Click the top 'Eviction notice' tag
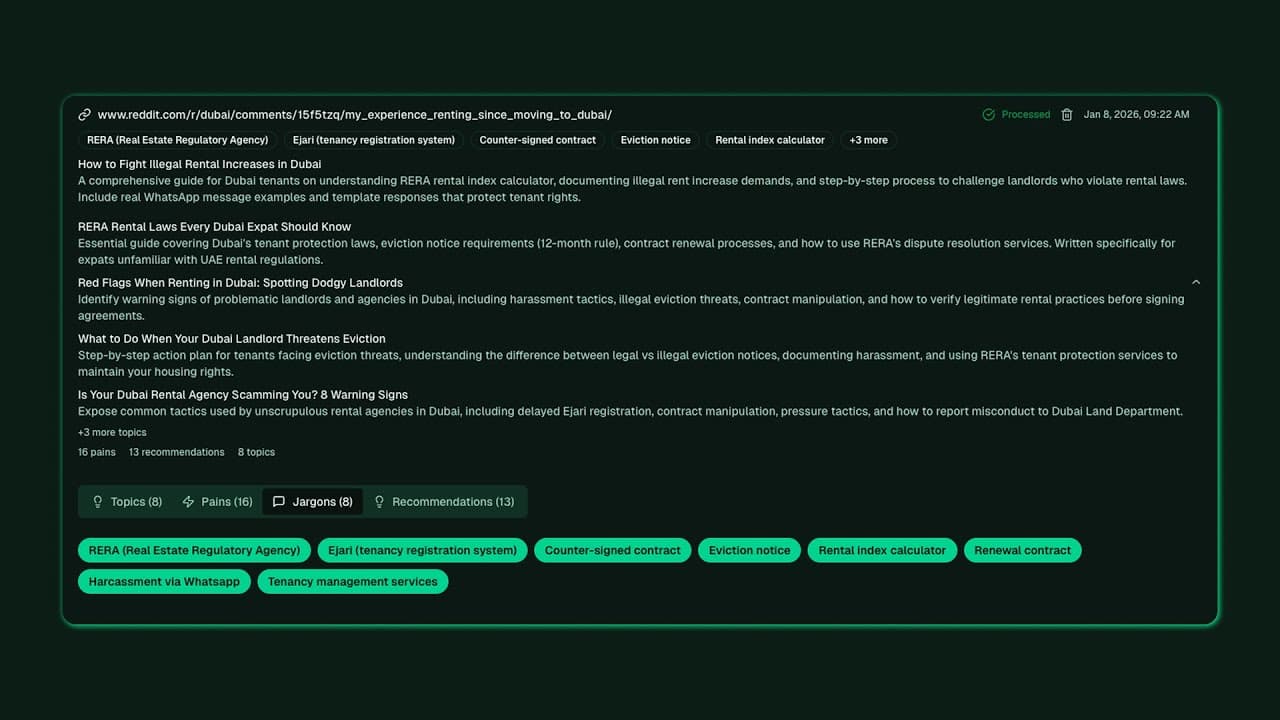This screenshot has width=1280, height=720. pos(656,140)
